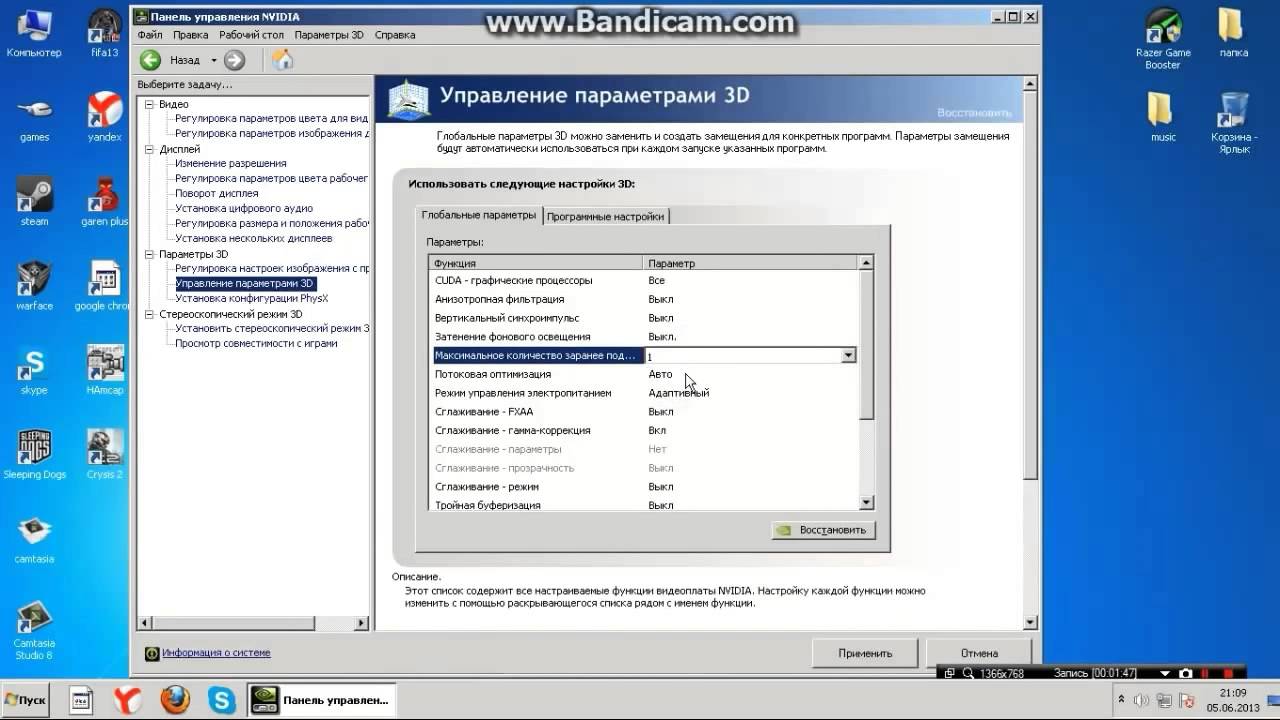Switch to Панель управления taskbar button
Viewport: 1280px width, 720px height.
pos(322,699)
